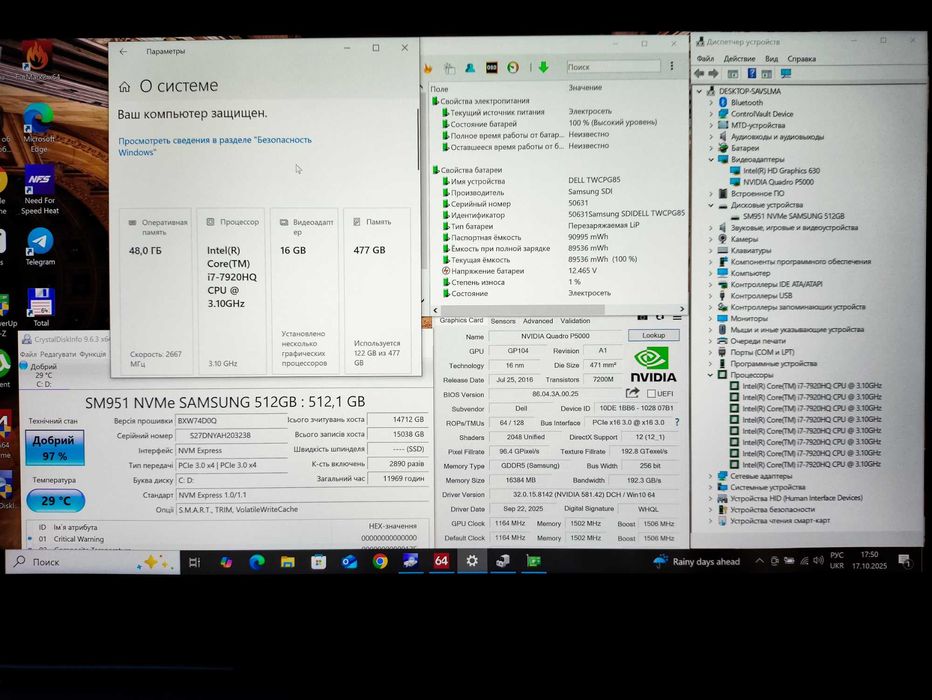Click the AIDA64 OSD panel toolbar icon
932x700 pixels.
[x=492, y=67]
